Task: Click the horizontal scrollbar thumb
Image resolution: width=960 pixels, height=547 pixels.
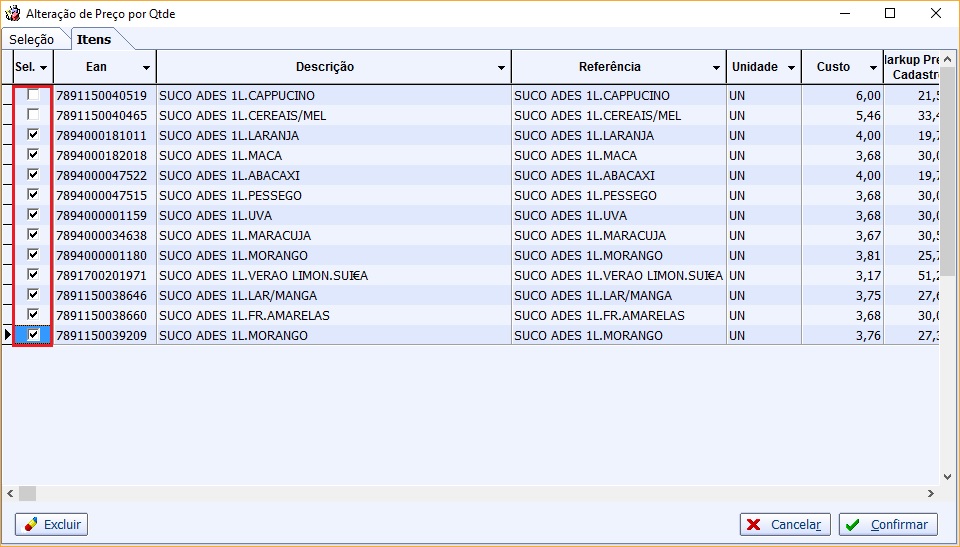Action: pyautogui.click(x=28, y=493)
